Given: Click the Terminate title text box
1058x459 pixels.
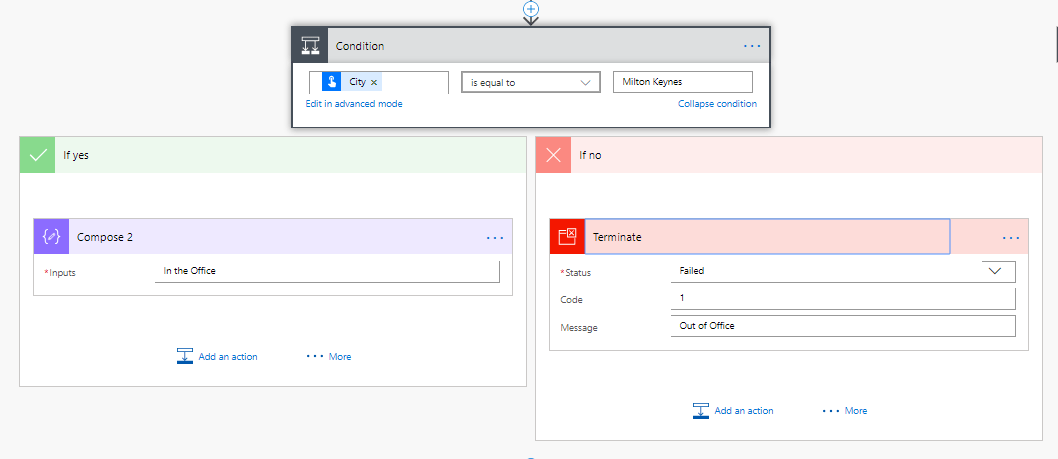Looking at the screenshot, I should click(x=767, y=236).
